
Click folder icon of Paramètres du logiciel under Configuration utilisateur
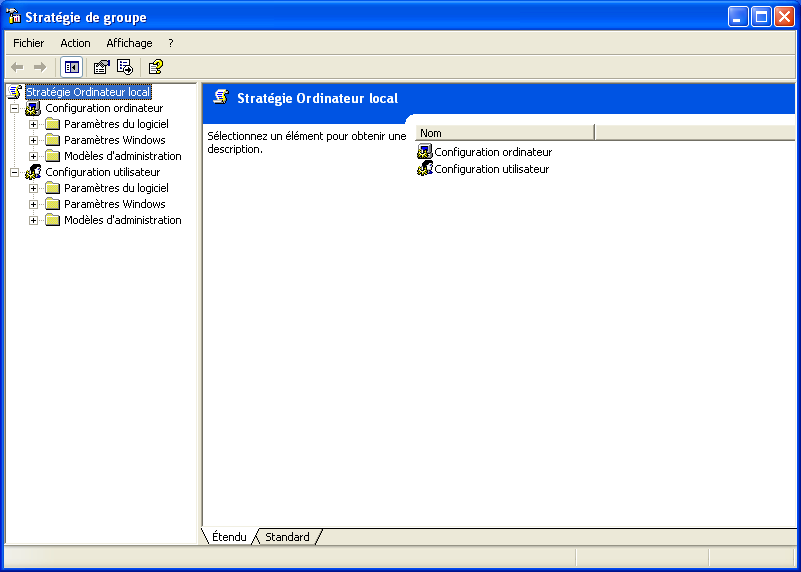(53, 188)
